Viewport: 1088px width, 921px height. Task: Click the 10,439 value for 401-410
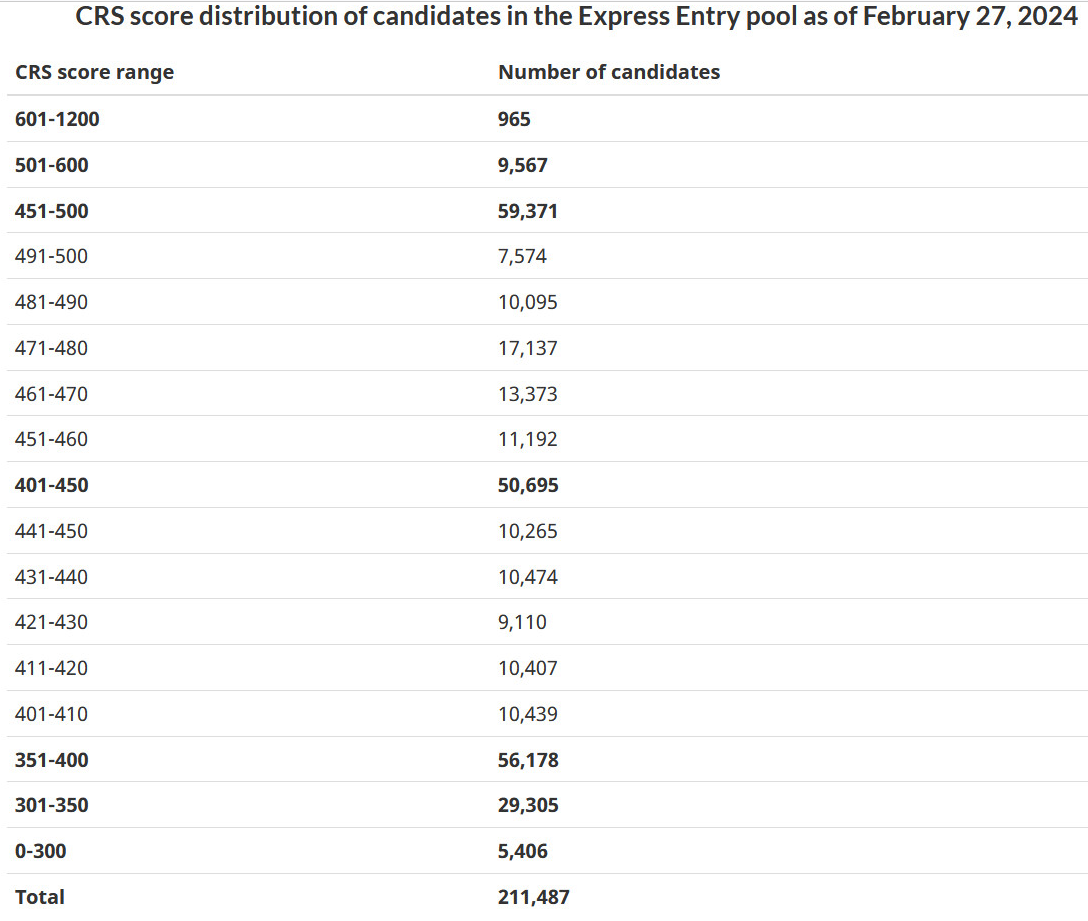pyautogui.click(x=527, y=713)
